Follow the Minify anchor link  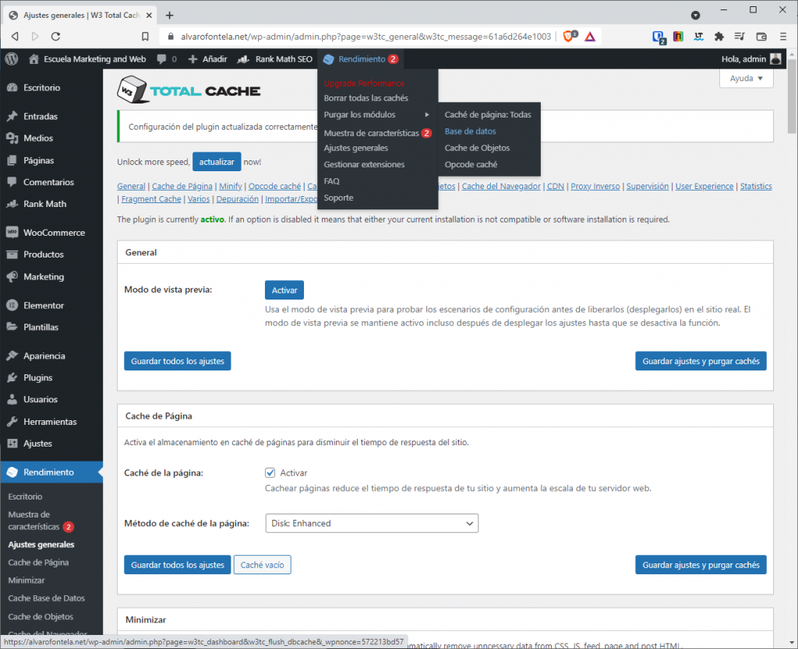tap(231, 186)
